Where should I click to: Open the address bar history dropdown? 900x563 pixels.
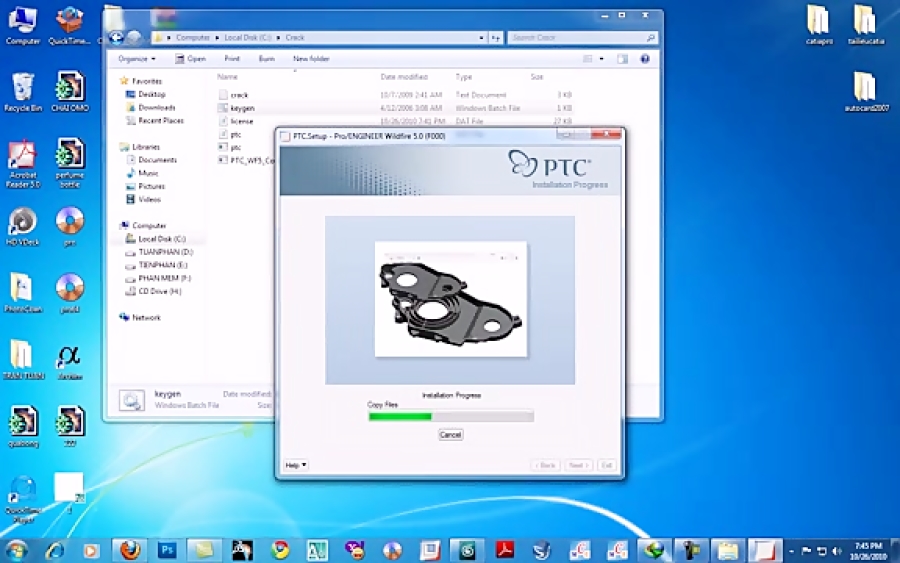[x=481, y=37]
